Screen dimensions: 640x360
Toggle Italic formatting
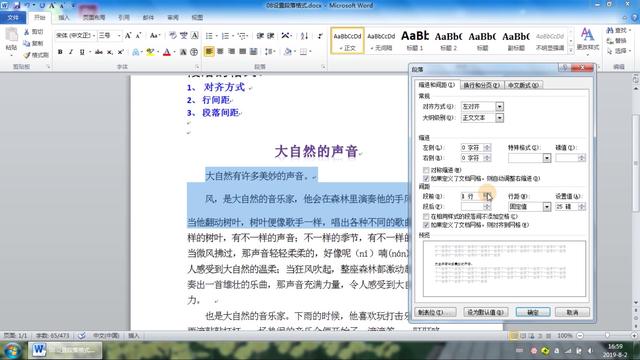(71, 52)
